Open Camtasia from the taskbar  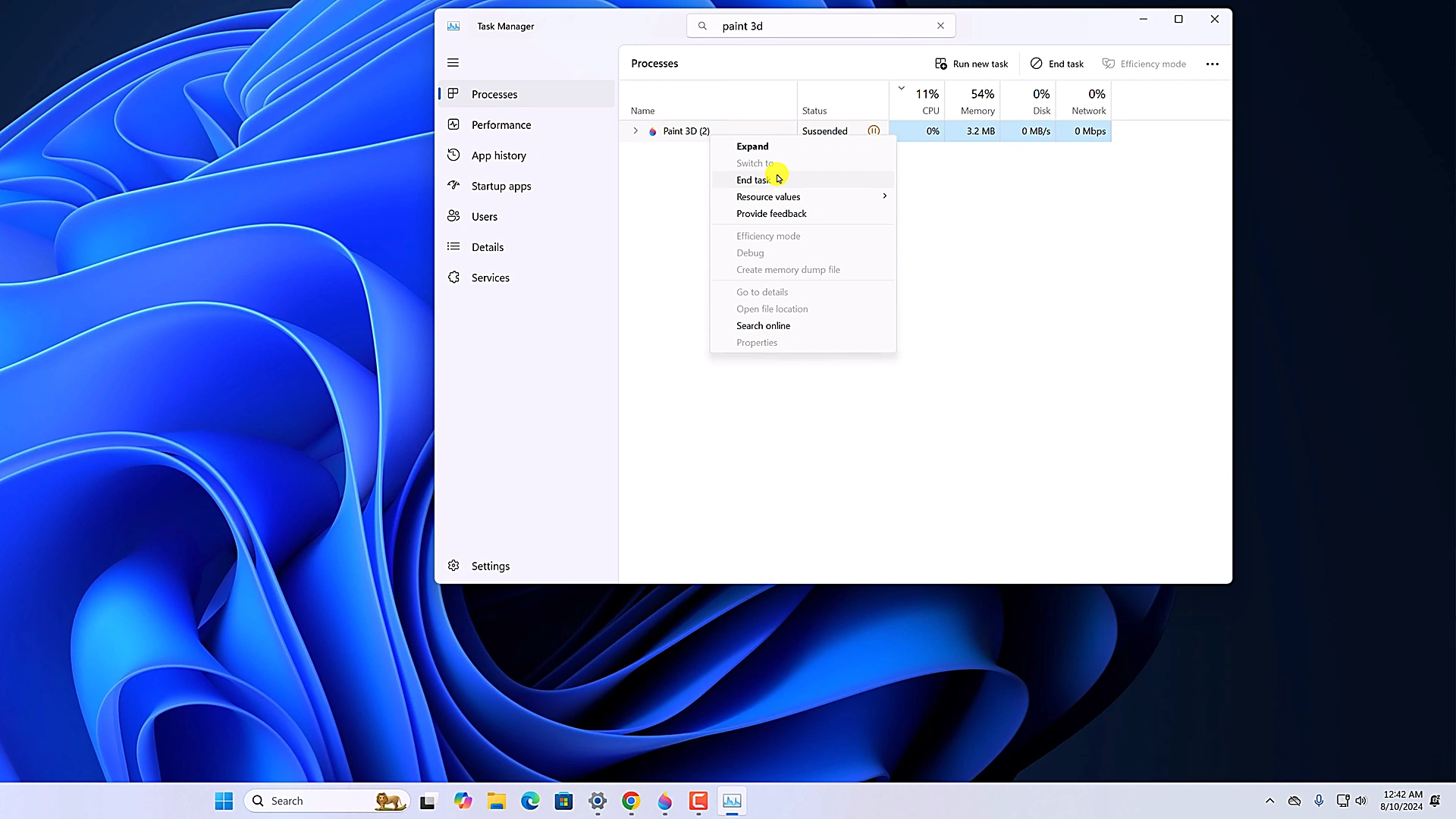(x=698, y=801)
